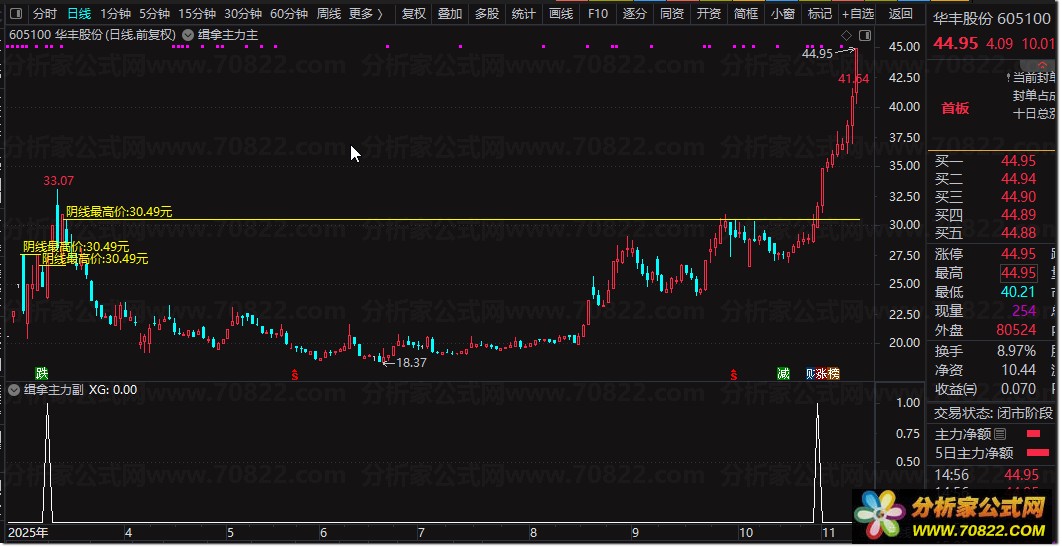Screen dimensions: 1062x547
Task: Open the 多股 multi-stock view
Action: point(486,14)
